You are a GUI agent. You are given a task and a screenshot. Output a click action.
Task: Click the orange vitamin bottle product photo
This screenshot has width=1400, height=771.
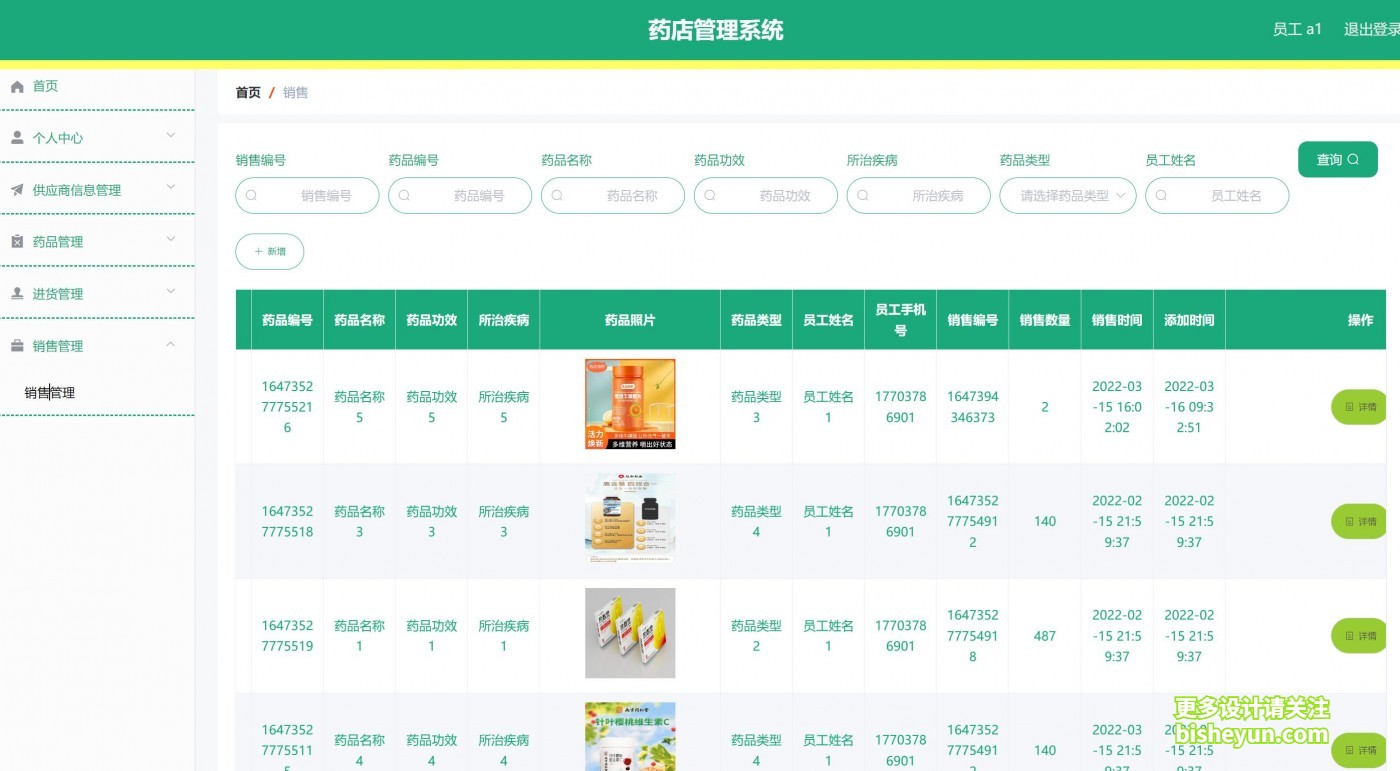630,404
